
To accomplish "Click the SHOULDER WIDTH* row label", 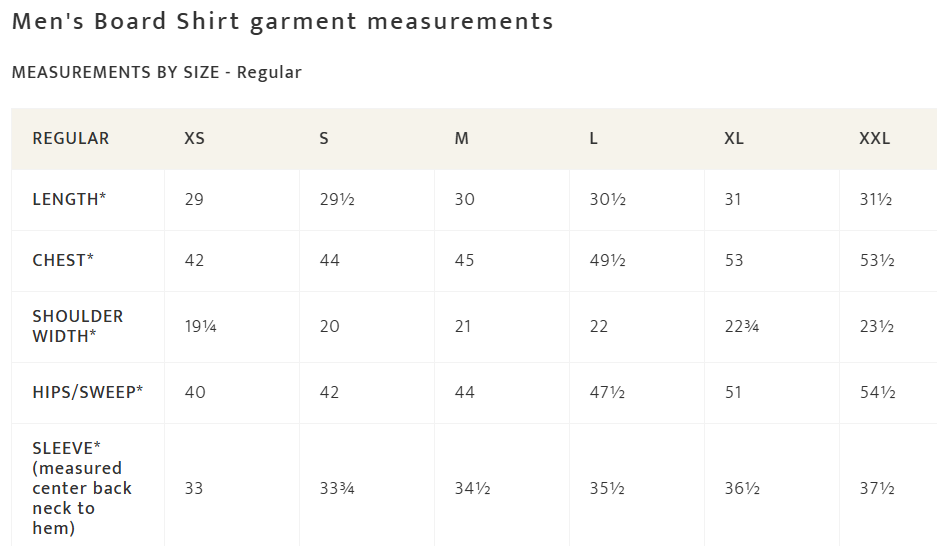I will (78, 326).
